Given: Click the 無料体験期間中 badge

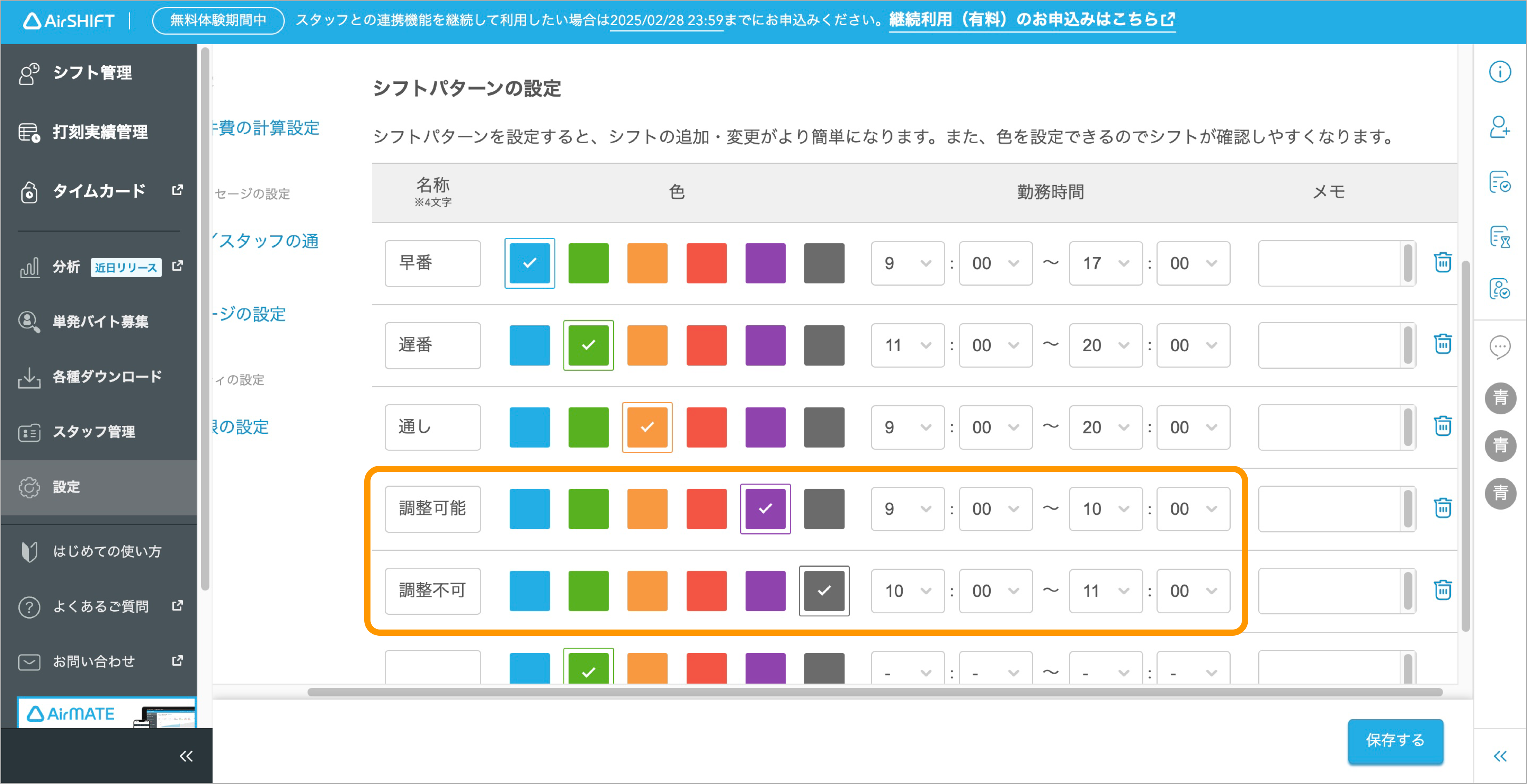Looking at the screenshot, I should coord(218,21).
